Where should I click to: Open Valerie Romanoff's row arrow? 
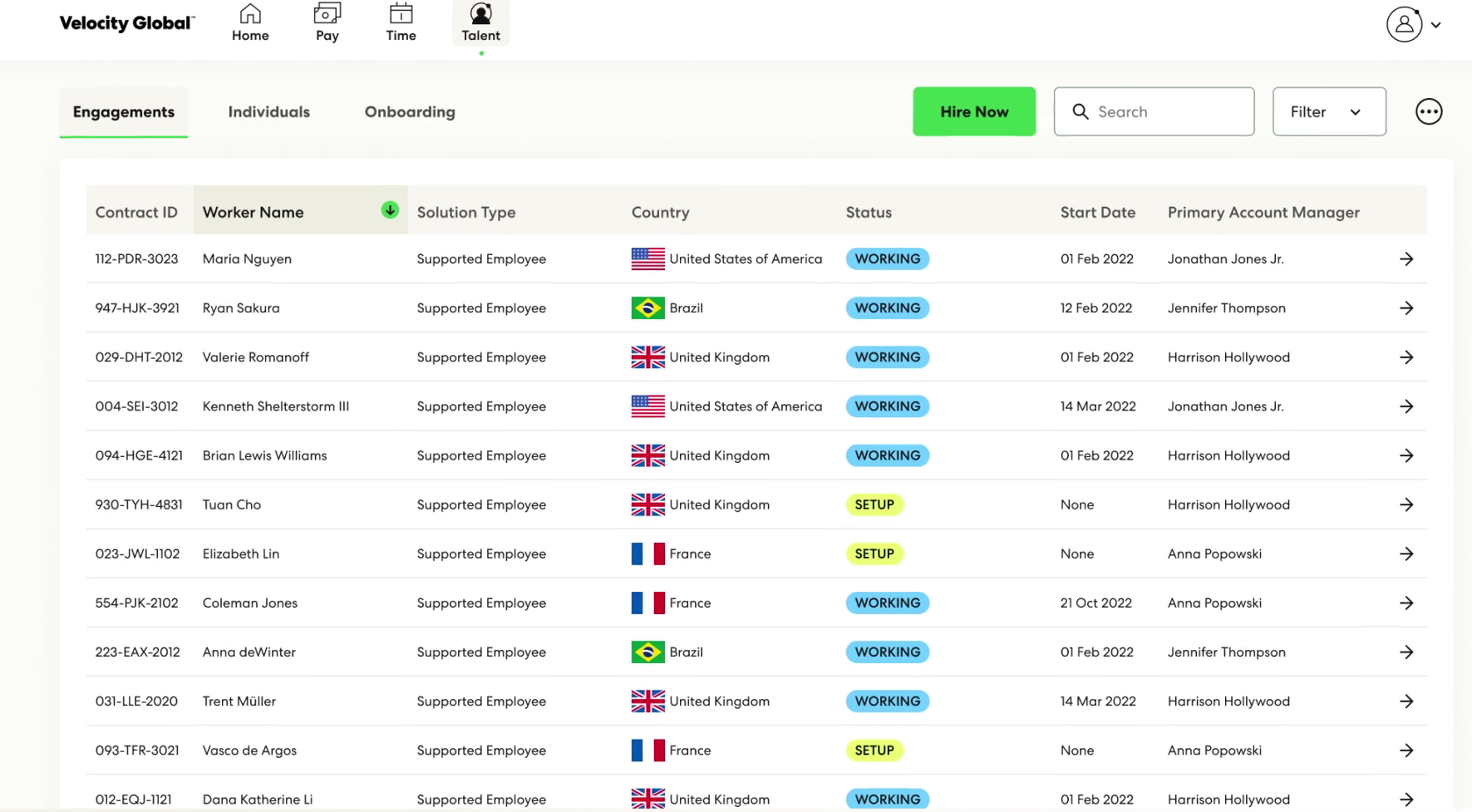click(x=1406, y=357)
